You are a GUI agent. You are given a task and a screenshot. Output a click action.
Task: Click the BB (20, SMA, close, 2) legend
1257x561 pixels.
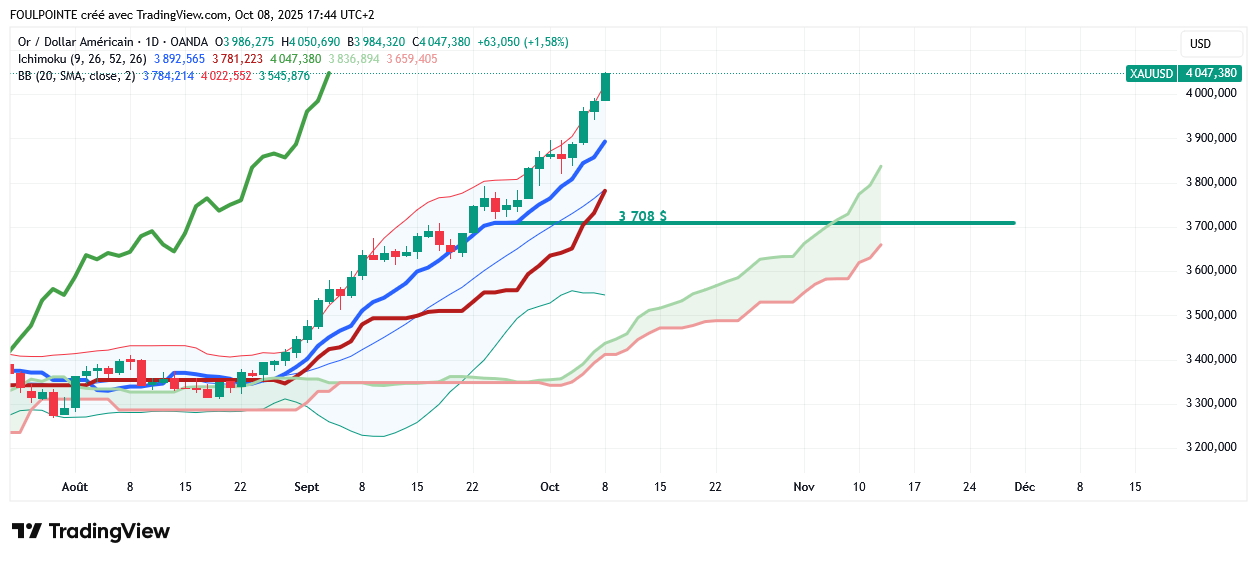pos(77,76)
